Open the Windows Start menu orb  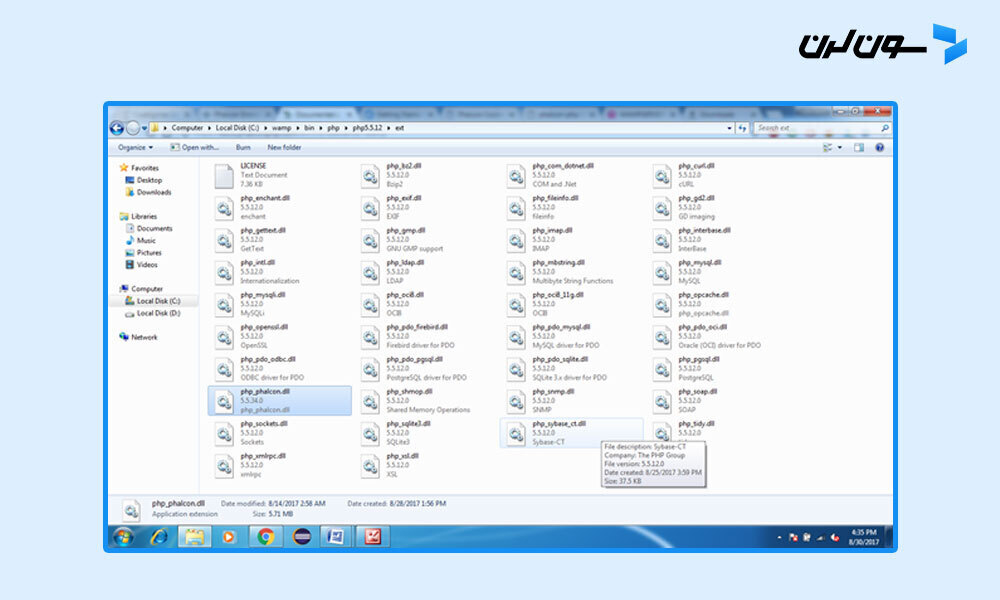(123, 537)
